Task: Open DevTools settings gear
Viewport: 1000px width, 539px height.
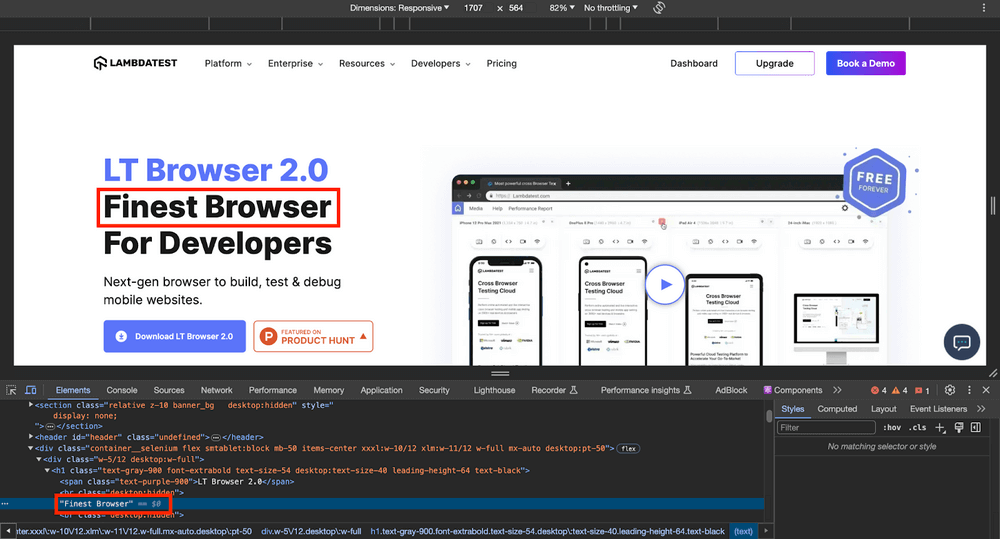Action: click(950, 390)
